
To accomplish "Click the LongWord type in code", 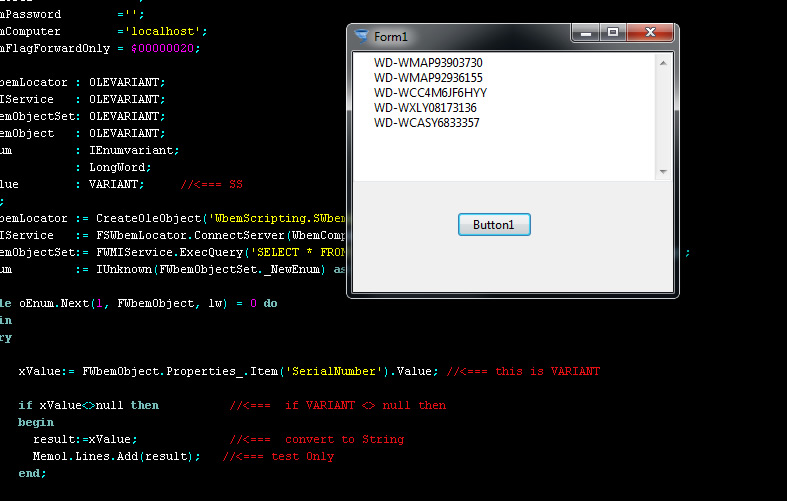I will [117, 167].
